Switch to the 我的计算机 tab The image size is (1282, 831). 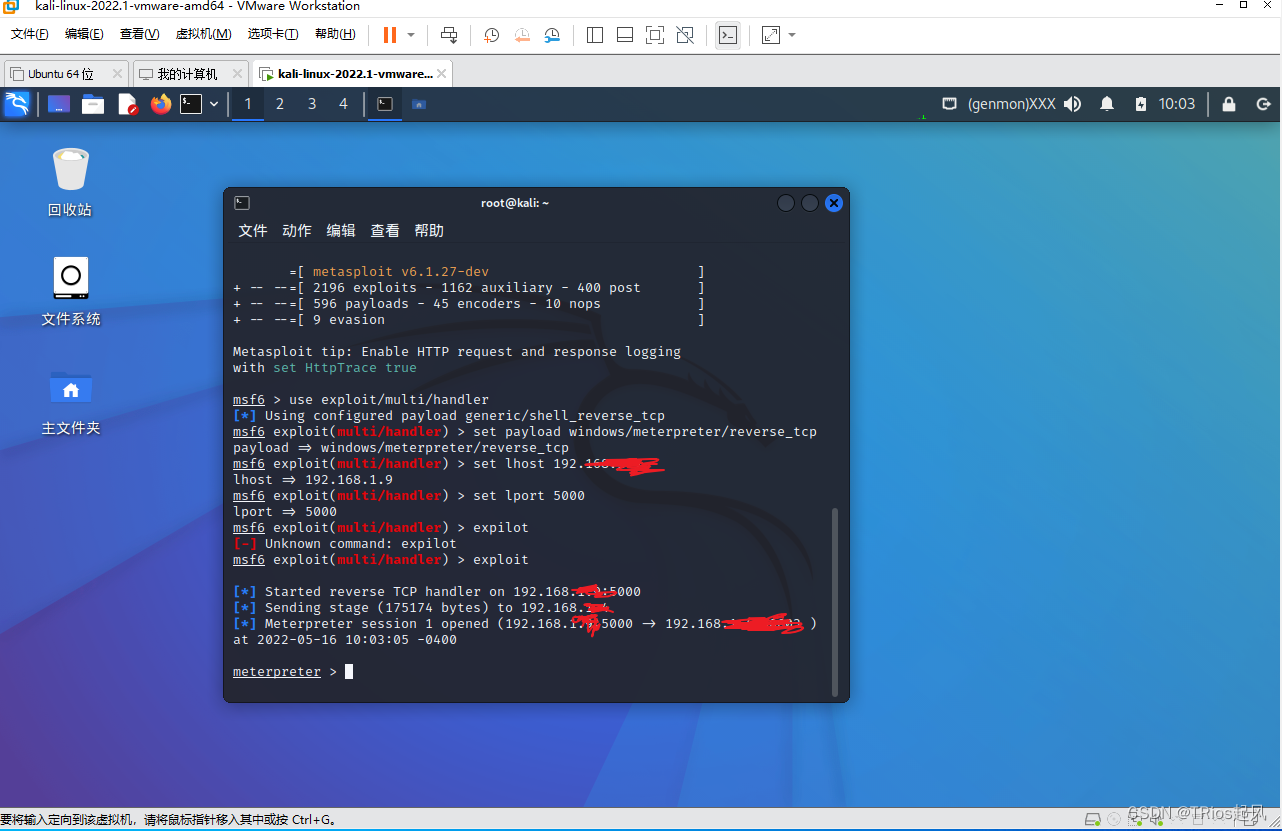tap(187, 74)
